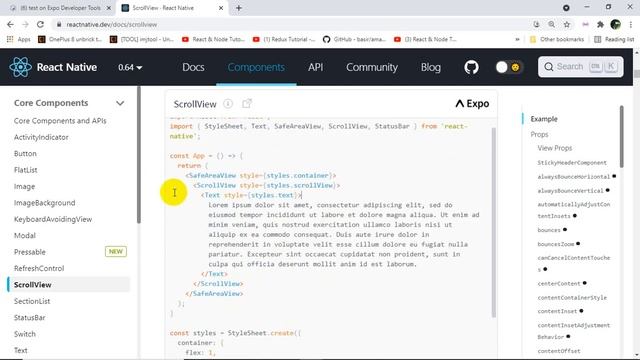Open the Reading list
Screen dimensions: 640x360
pyautogui.click(x=614, y=39)
